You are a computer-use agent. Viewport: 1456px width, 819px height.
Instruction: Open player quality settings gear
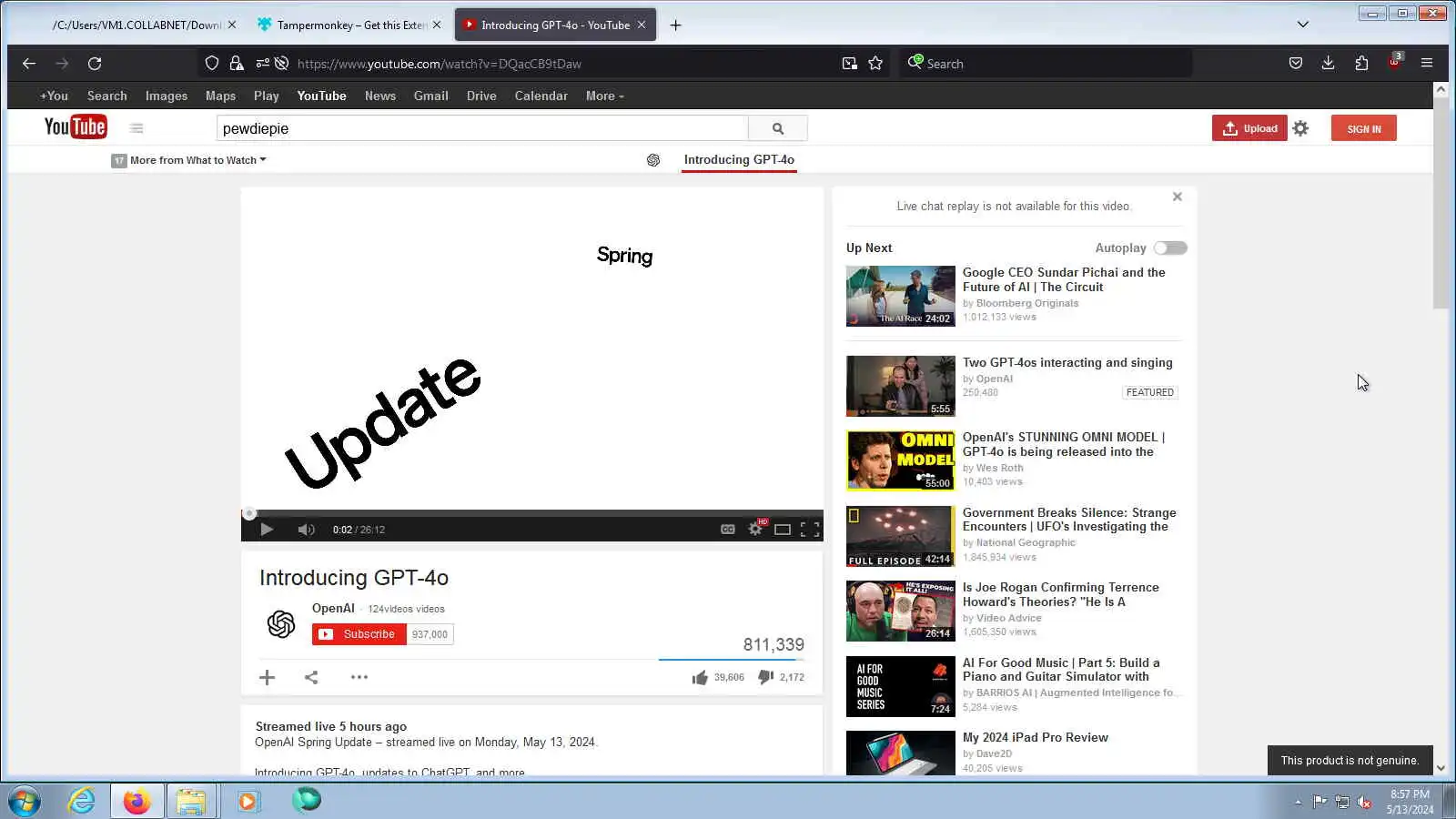[x=756, y=529]
